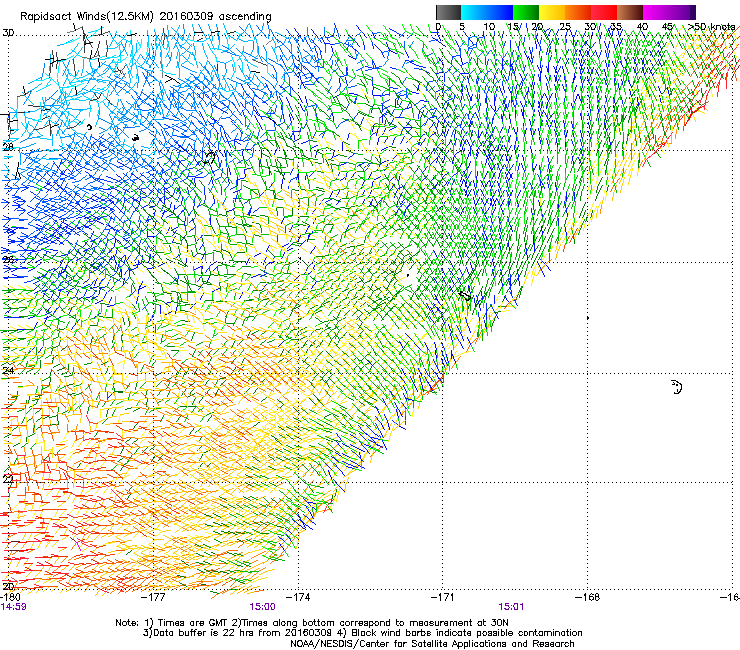The image size is (740, 650).
Task: Click the longitude label '-168'
Action: 588,597
